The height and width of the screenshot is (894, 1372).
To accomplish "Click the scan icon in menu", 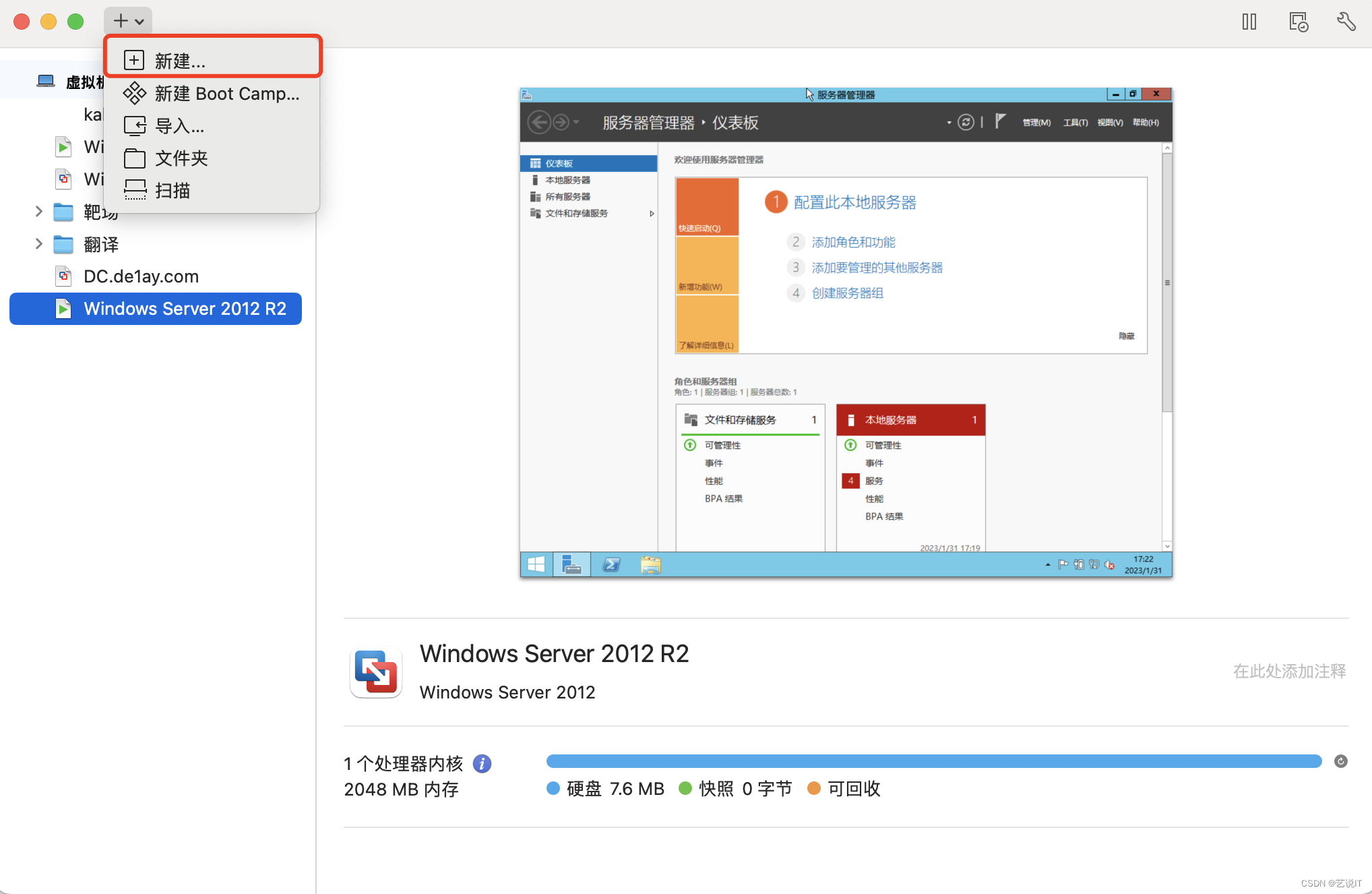I will [x=135, y=190].
